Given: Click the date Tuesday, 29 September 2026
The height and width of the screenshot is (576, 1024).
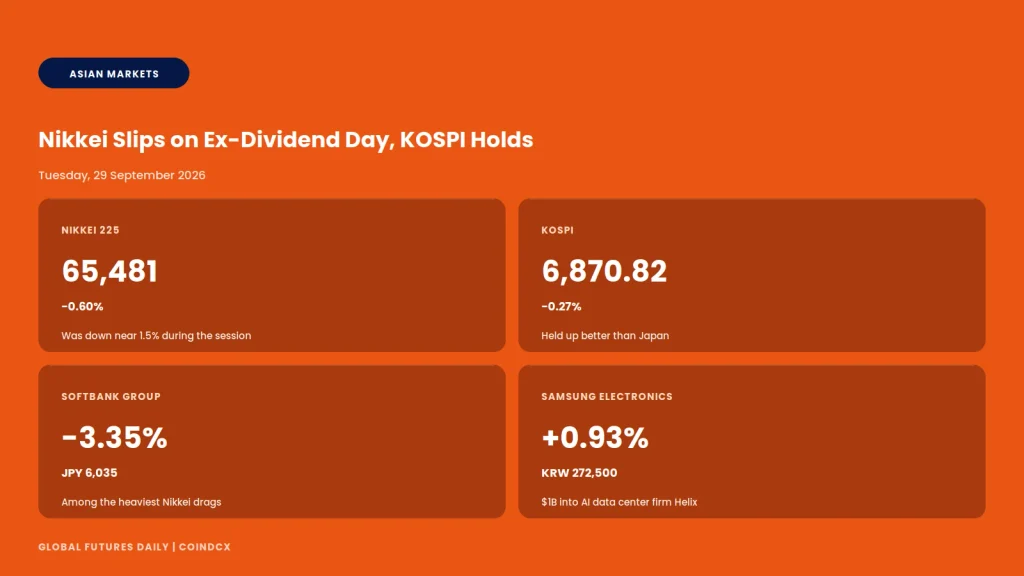Looking at the screenshot, I should tap(121, 175).
